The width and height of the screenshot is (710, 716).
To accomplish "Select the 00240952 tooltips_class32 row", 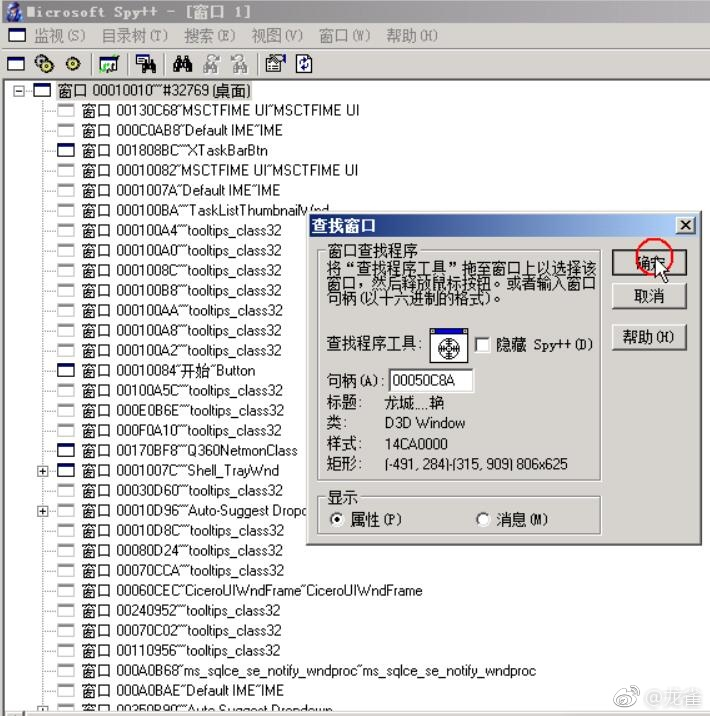I will pos(181,611).
